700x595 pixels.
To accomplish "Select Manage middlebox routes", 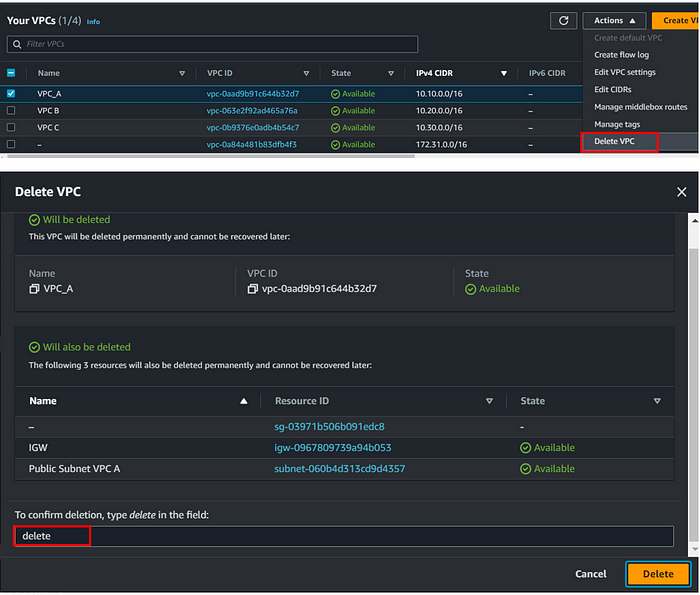I will (x=641, y=107).
